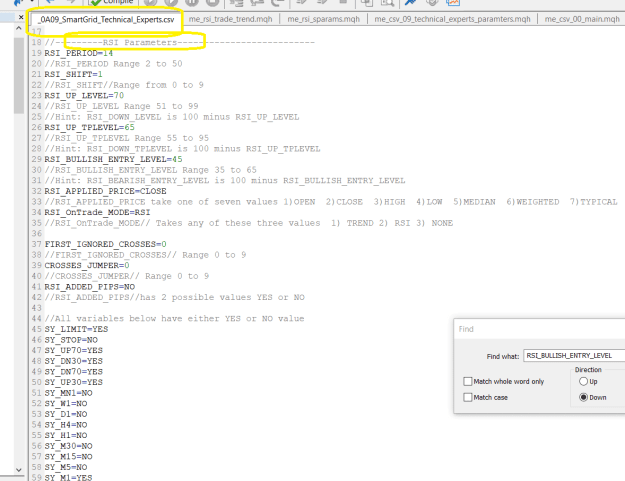The height and width of the screenshot is (481, 625).
Task: Click the SY_W1=NO line
Action: 66,404
